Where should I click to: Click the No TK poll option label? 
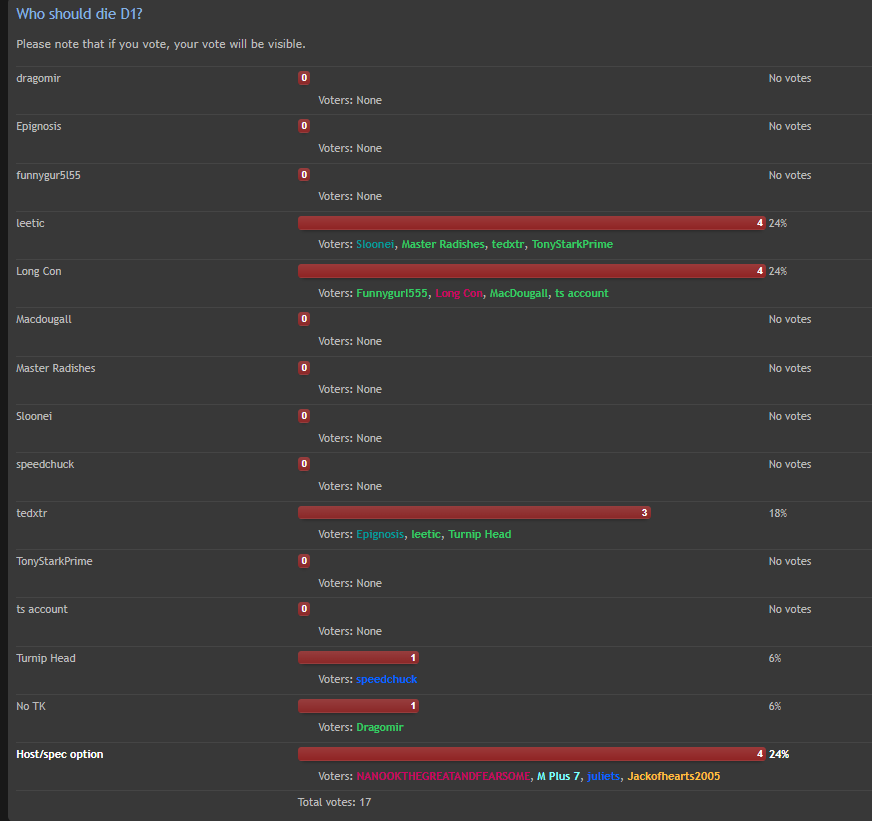pyautogui.click(x=31, y=706)
